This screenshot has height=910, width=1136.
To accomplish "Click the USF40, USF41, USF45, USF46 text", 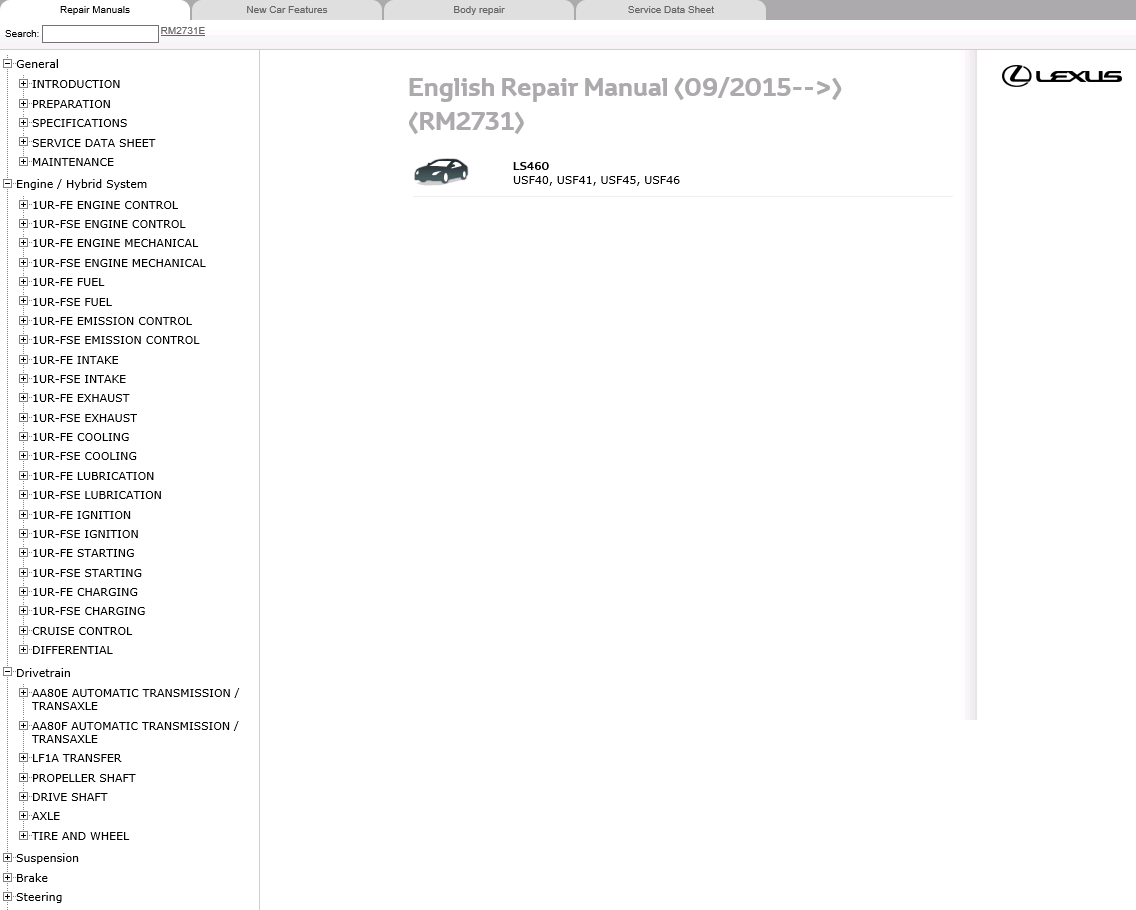I will [596, 180].
